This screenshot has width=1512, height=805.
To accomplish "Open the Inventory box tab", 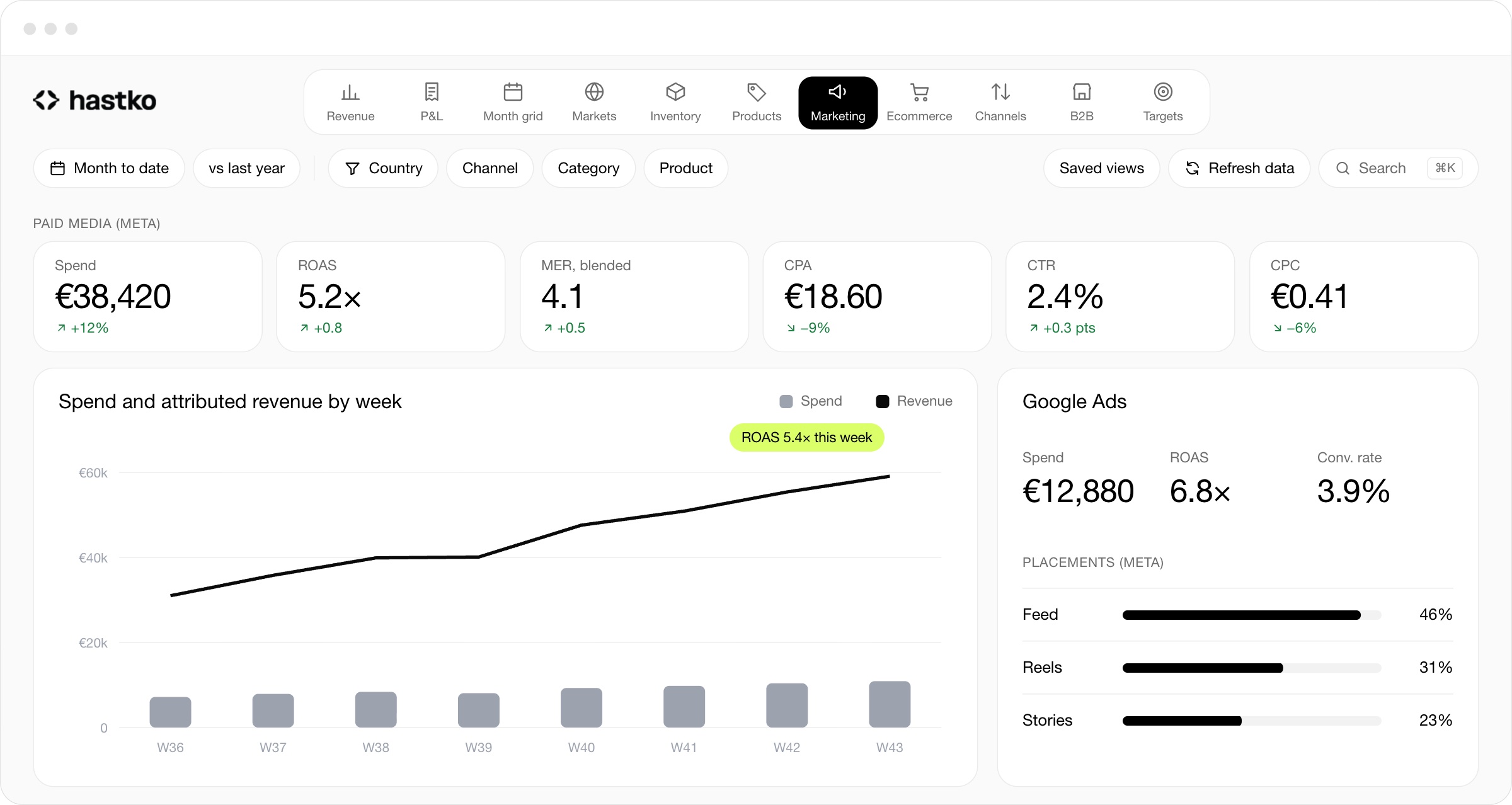I will tap(675, 103).
